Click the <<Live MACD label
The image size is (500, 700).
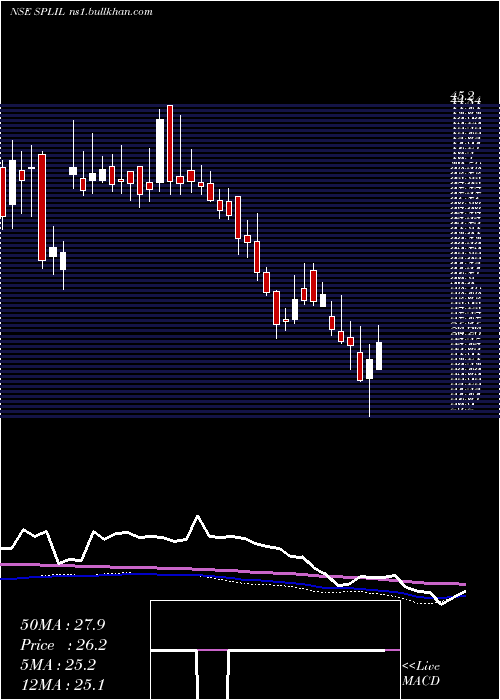click(x=421, y=674)
